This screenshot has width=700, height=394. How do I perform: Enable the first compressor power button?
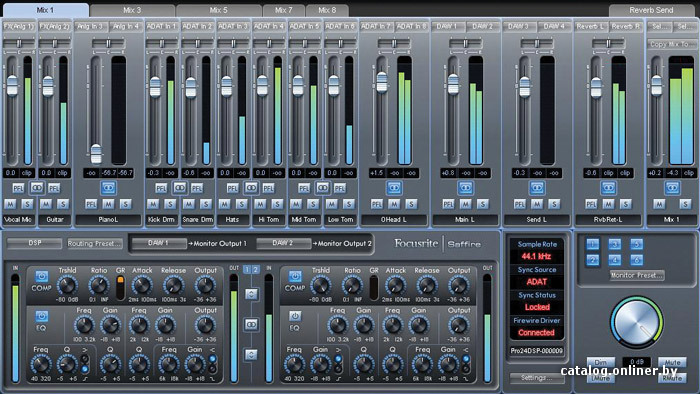pos(42,277)
